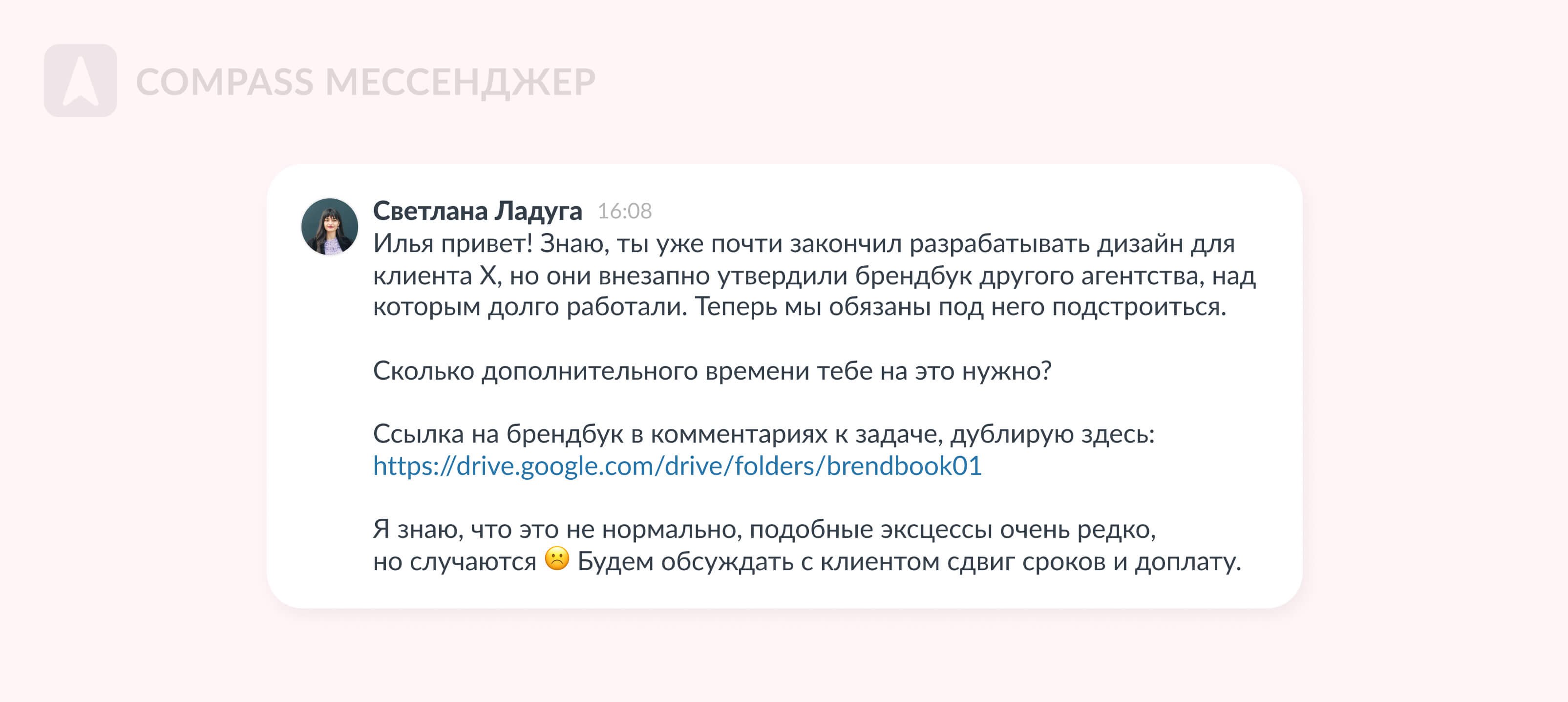Click the word МЕССЕНДЖЕР in the header
Image resolution: width=1568 pixels, height=702 pixels.
460,82
